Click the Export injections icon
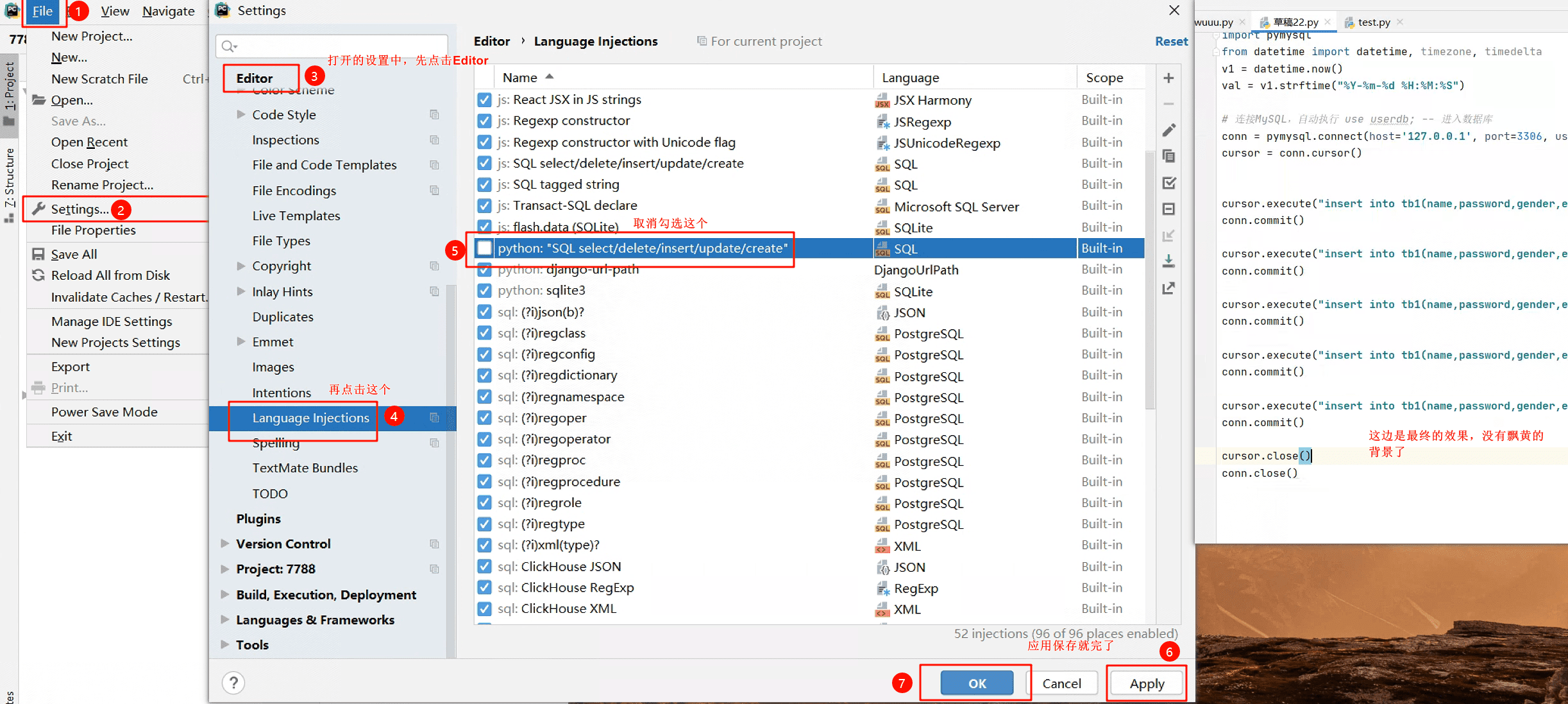This screenshot has width=1568, height=704. (x=1168, y=288)
